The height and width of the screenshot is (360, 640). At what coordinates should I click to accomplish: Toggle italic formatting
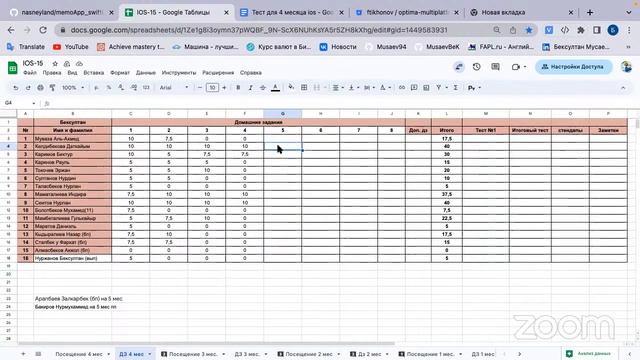tap(250, 88)
